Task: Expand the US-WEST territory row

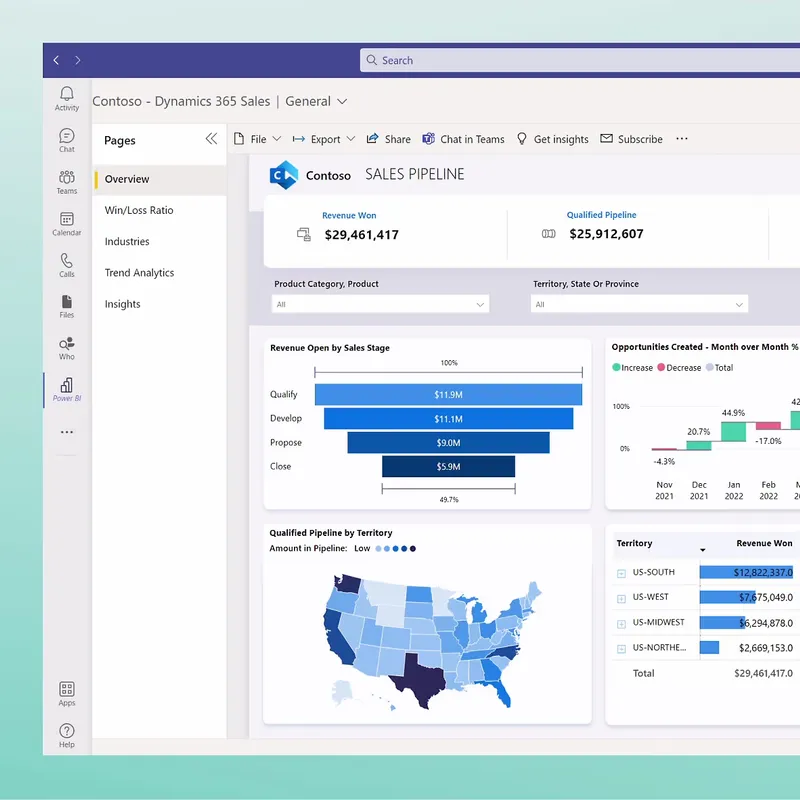Action: pos(621,598)
